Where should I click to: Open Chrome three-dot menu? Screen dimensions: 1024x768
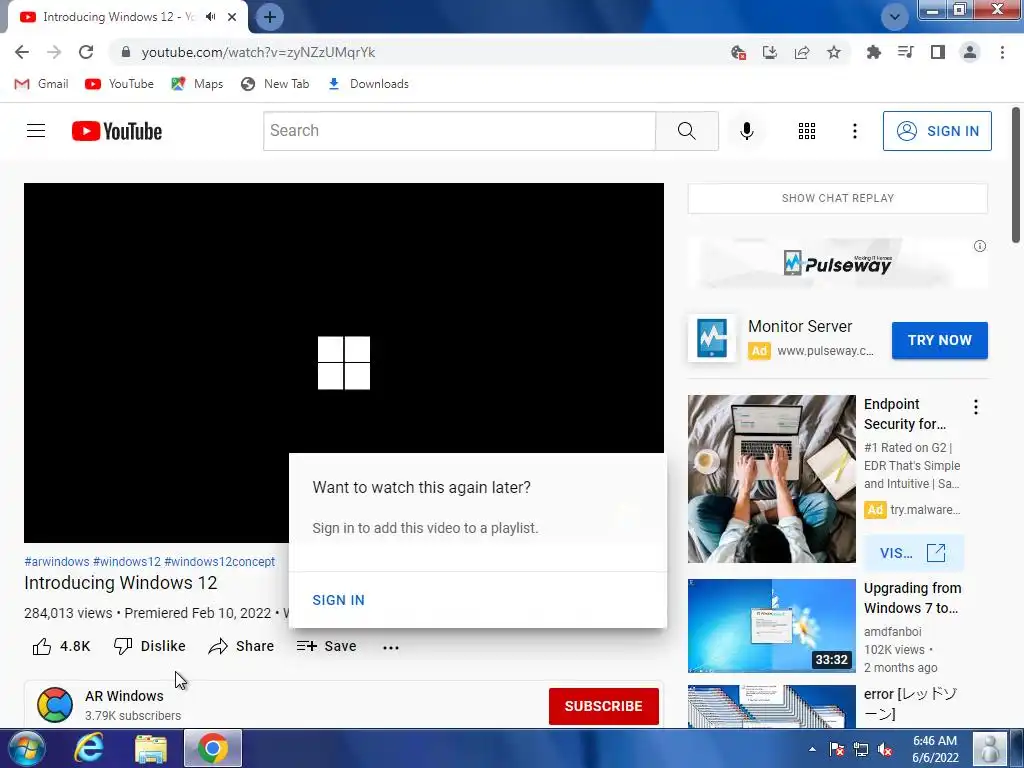pyautogui.click(x=1002, y=52)
